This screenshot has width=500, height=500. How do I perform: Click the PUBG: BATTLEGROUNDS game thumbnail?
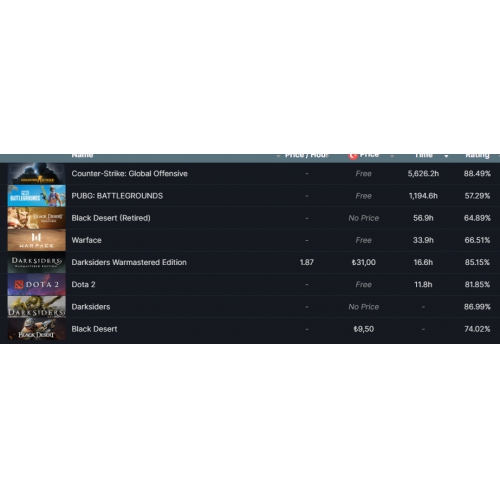tap(37, 196)
